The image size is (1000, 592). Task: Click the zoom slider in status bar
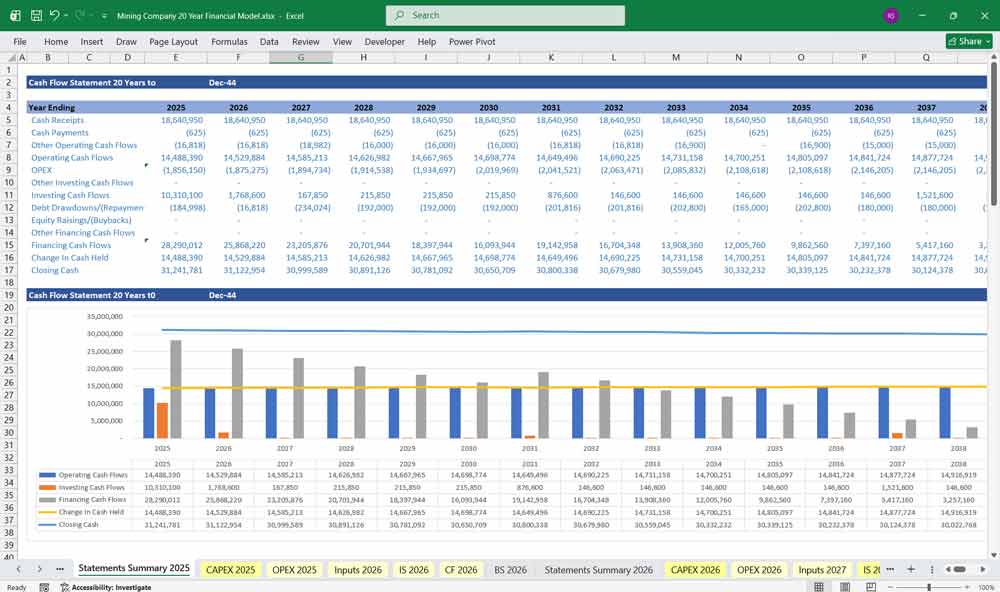click(929, 587)
